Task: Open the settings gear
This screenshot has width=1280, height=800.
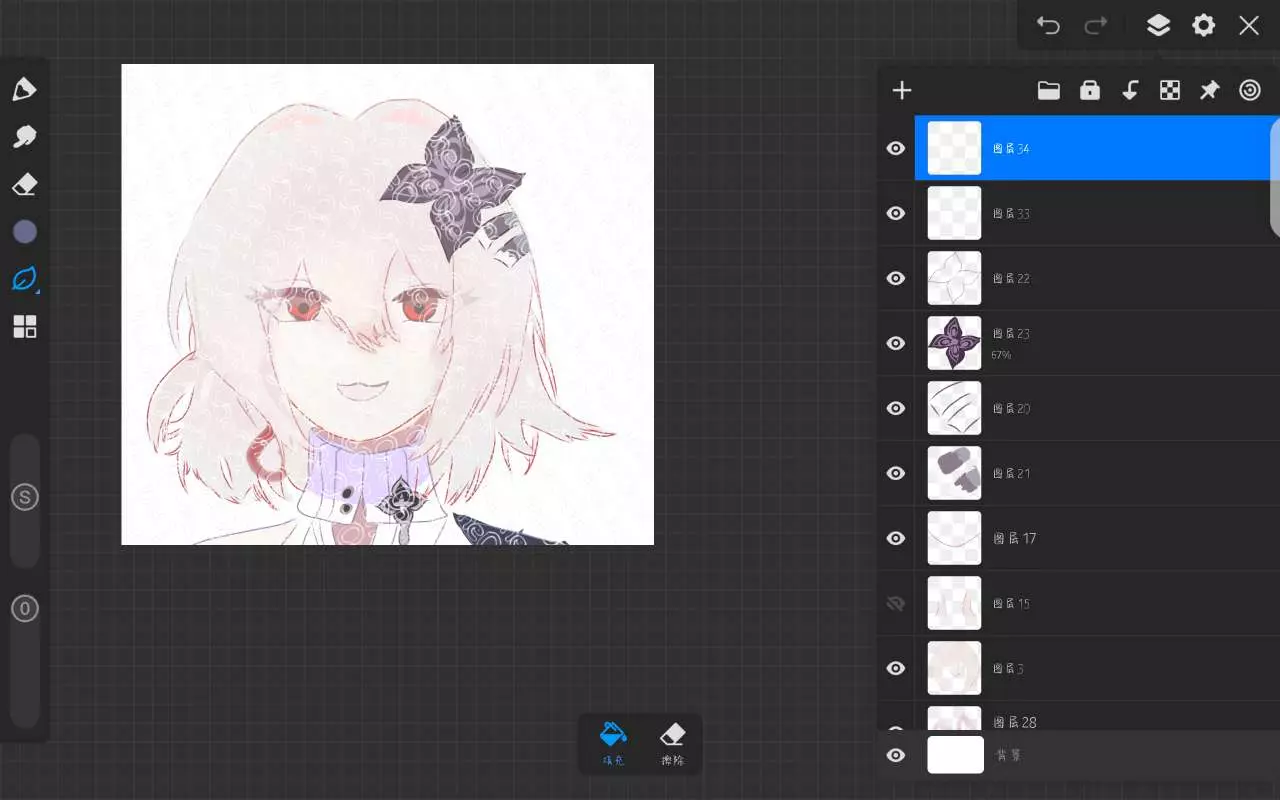Action: [1203, 26]
